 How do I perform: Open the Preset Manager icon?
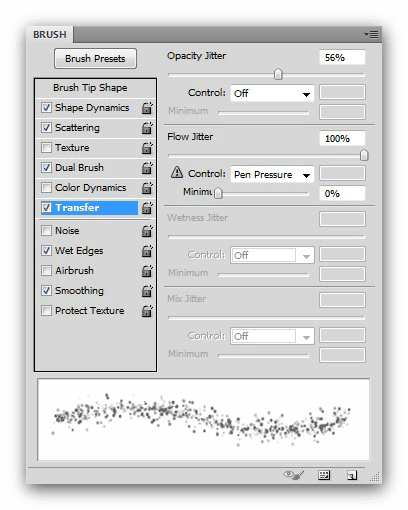coord(324,475)
